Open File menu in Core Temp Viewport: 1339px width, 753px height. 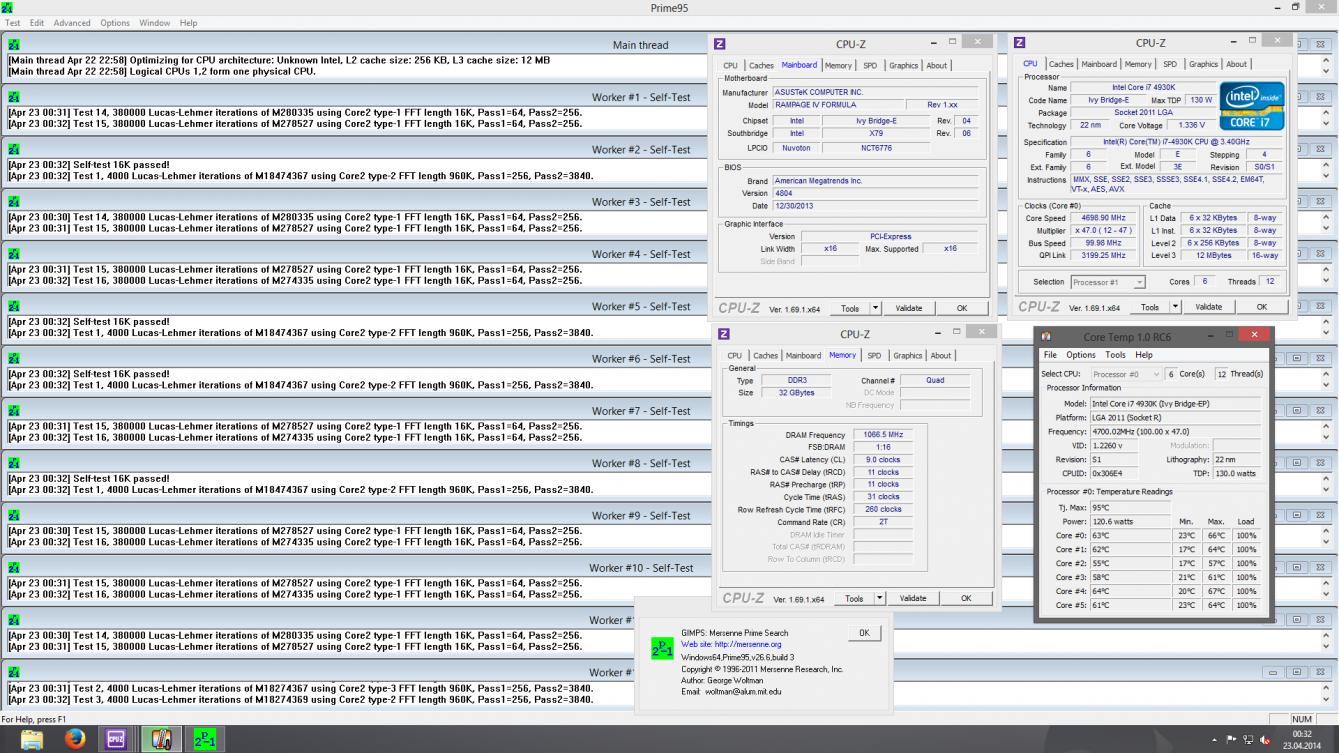1050,355
